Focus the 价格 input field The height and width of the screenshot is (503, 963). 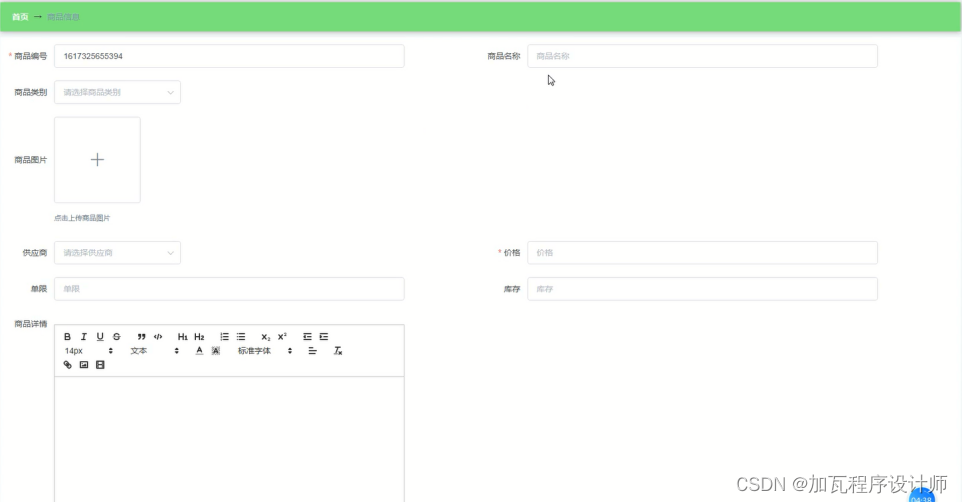[702, 252]
